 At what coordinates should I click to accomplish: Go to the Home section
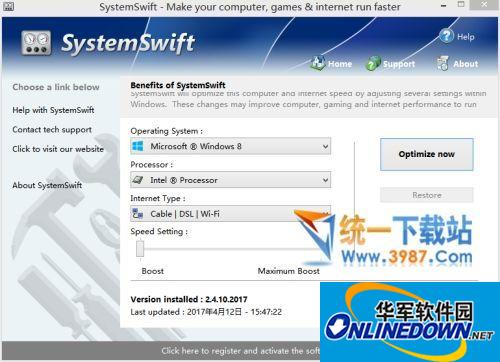[340, 64]
